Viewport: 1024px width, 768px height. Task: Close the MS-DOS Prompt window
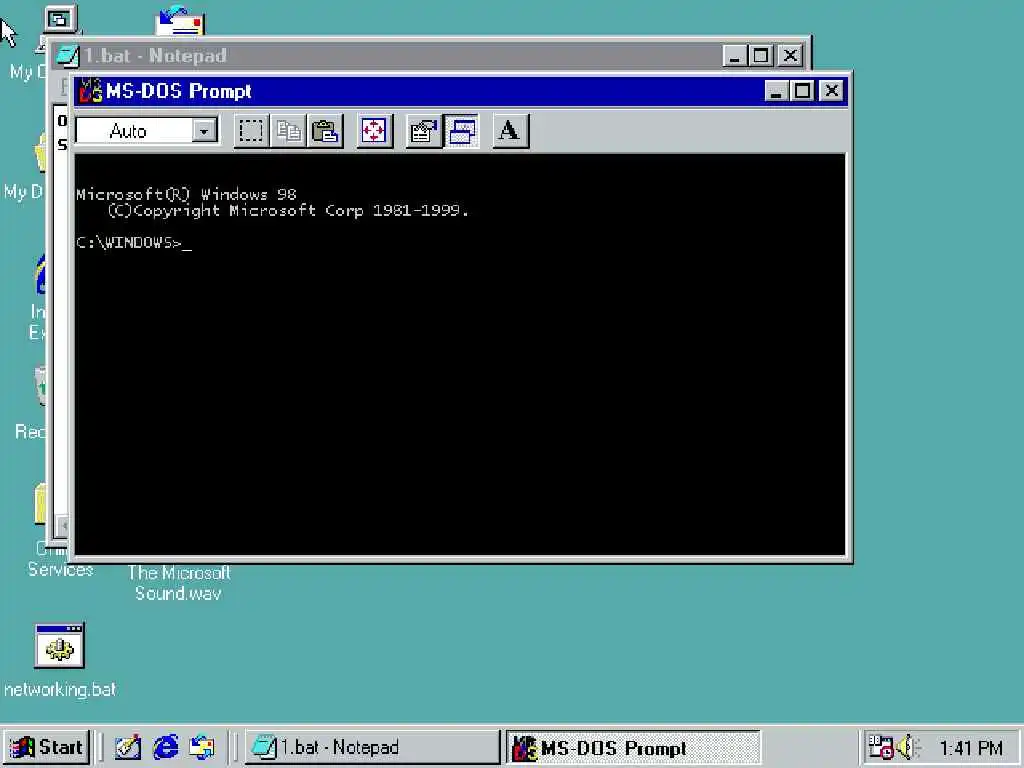point(831,91)
